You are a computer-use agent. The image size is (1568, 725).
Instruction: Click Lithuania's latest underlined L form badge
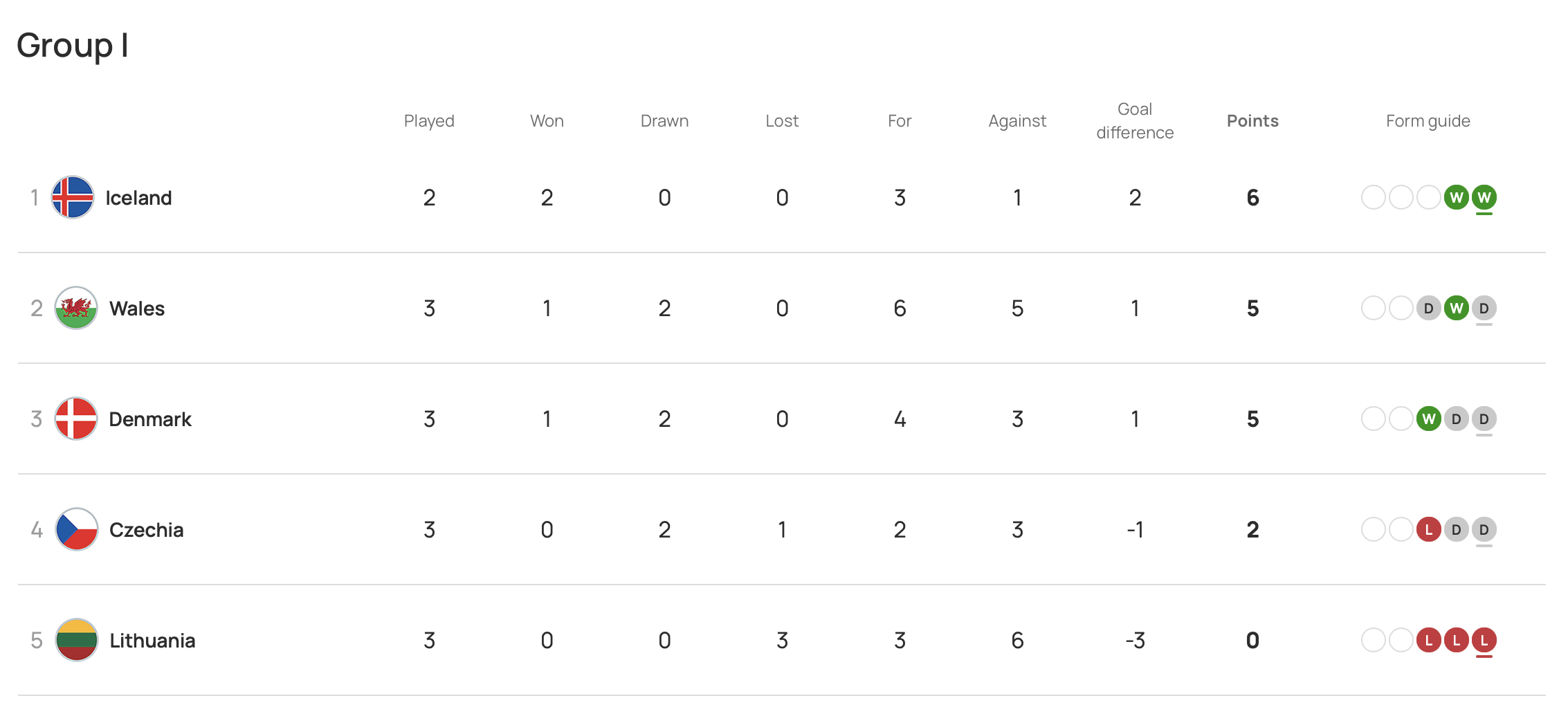(x=1484, y=640)
